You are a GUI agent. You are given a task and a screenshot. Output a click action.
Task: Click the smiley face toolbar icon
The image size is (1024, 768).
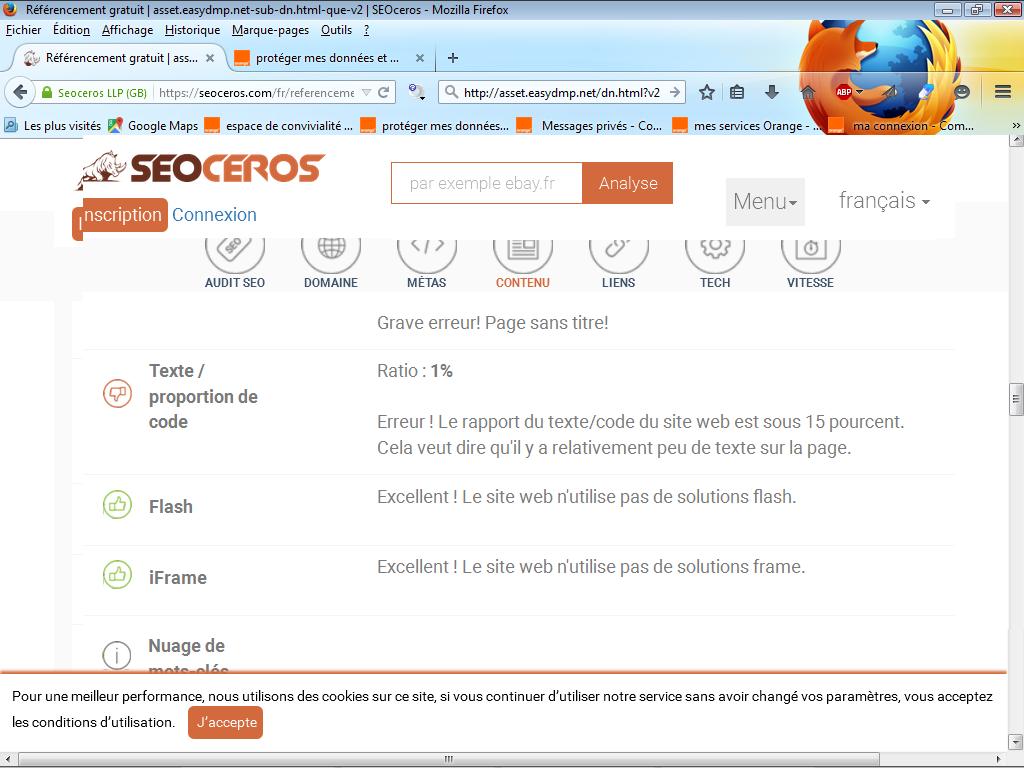962,92
